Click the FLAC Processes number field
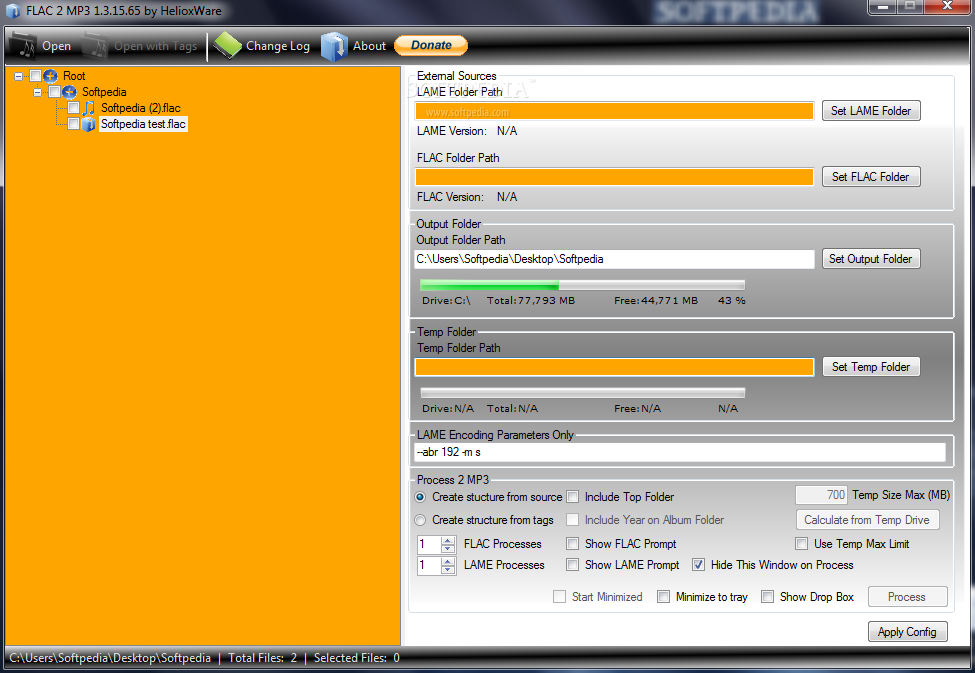975x673 pixels. 429,544
